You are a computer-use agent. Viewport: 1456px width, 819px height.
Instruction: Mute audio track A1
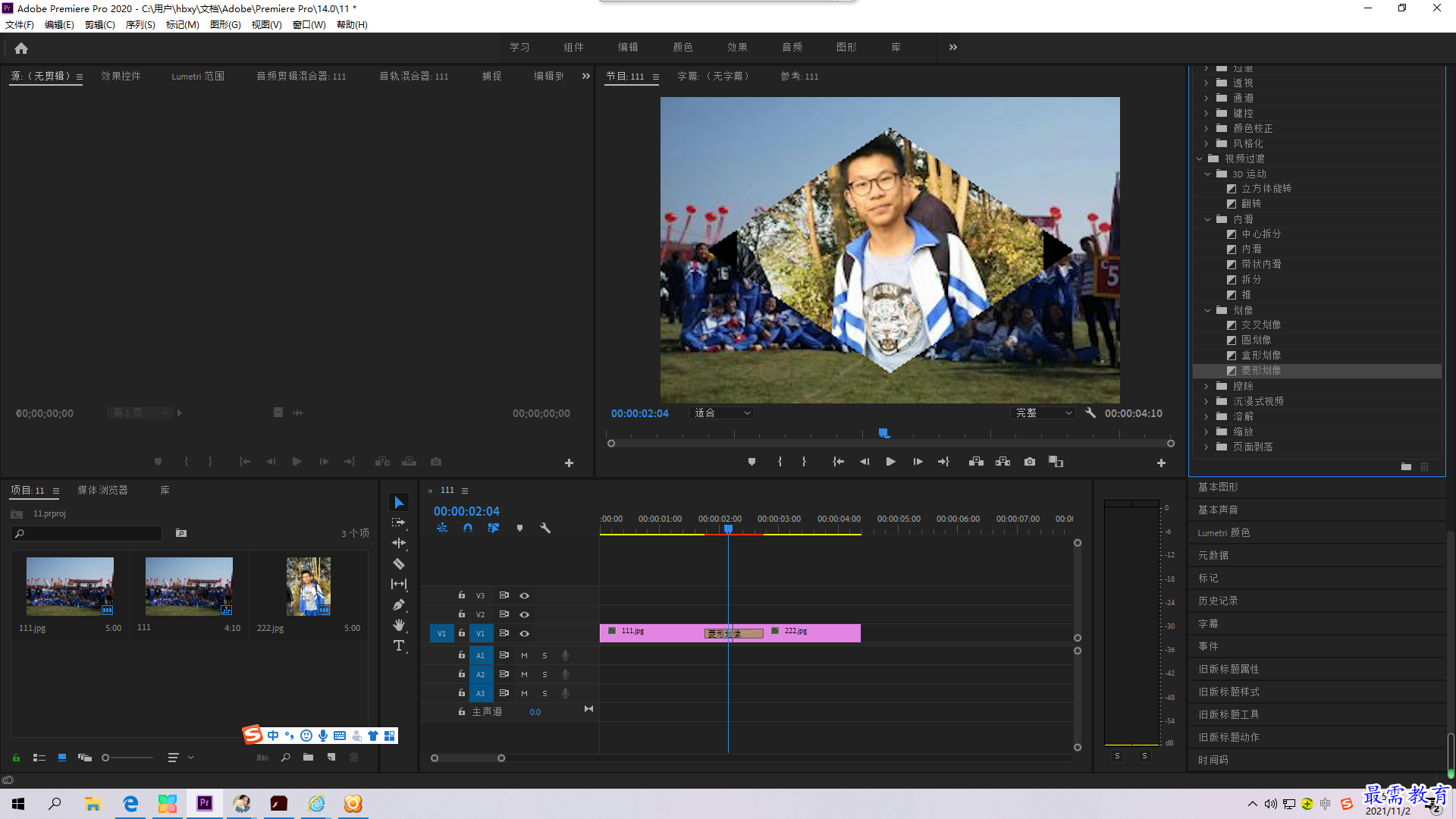(524, 655)
